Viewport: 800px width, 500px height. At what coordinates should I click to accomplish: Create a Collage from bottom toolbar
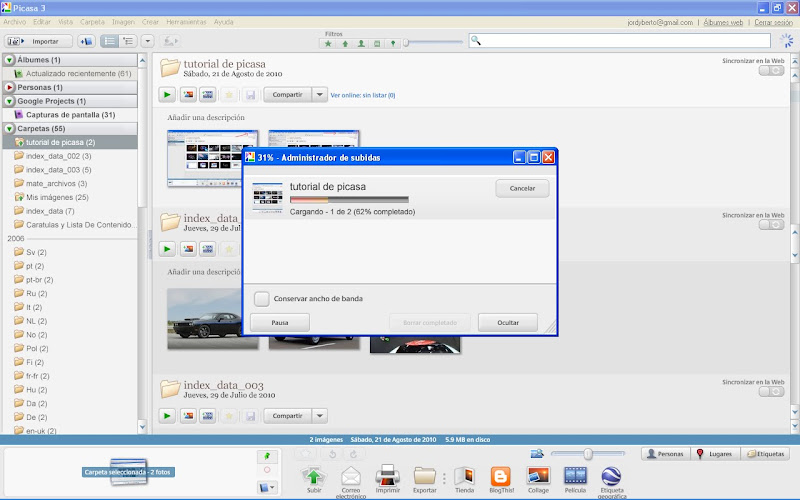click(538, 476)
